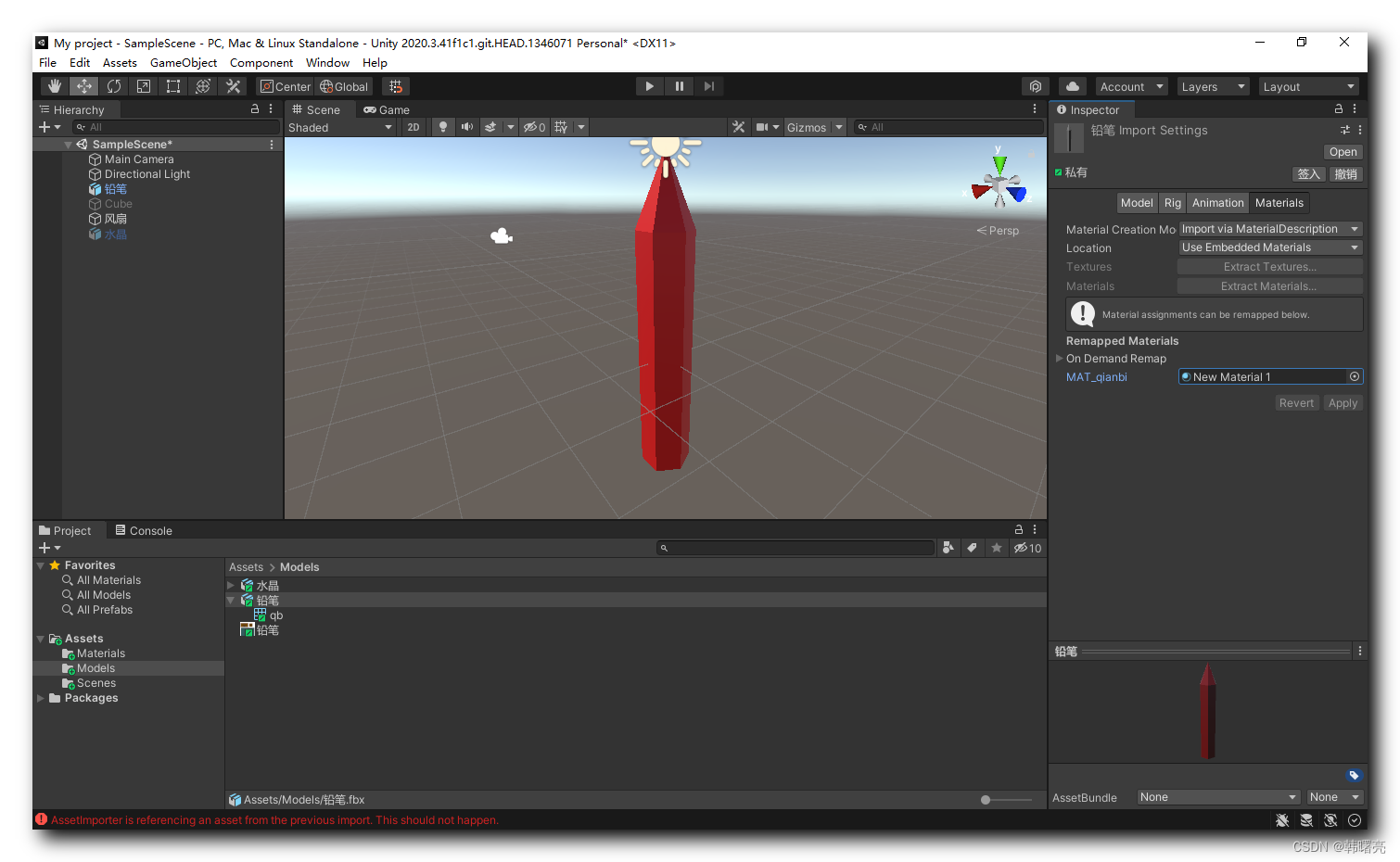1400x862 pixels.
Task: Click the Apply button in Inspector
Action: coord(1343,402)
